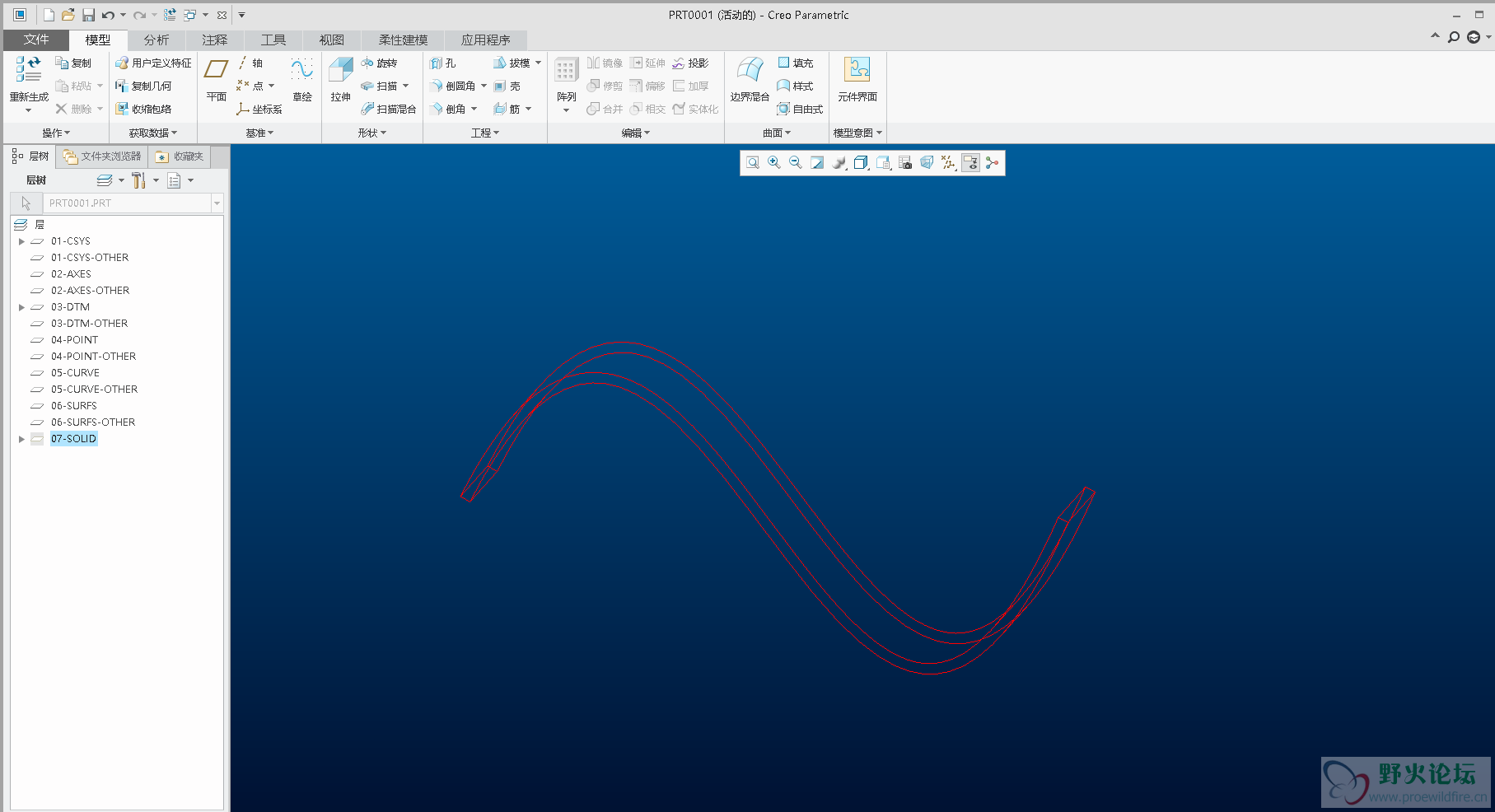Open the Flexible Modeling (柔性建模) tab
Viewport: 1495px width, 812px height.
click(403, 40)
